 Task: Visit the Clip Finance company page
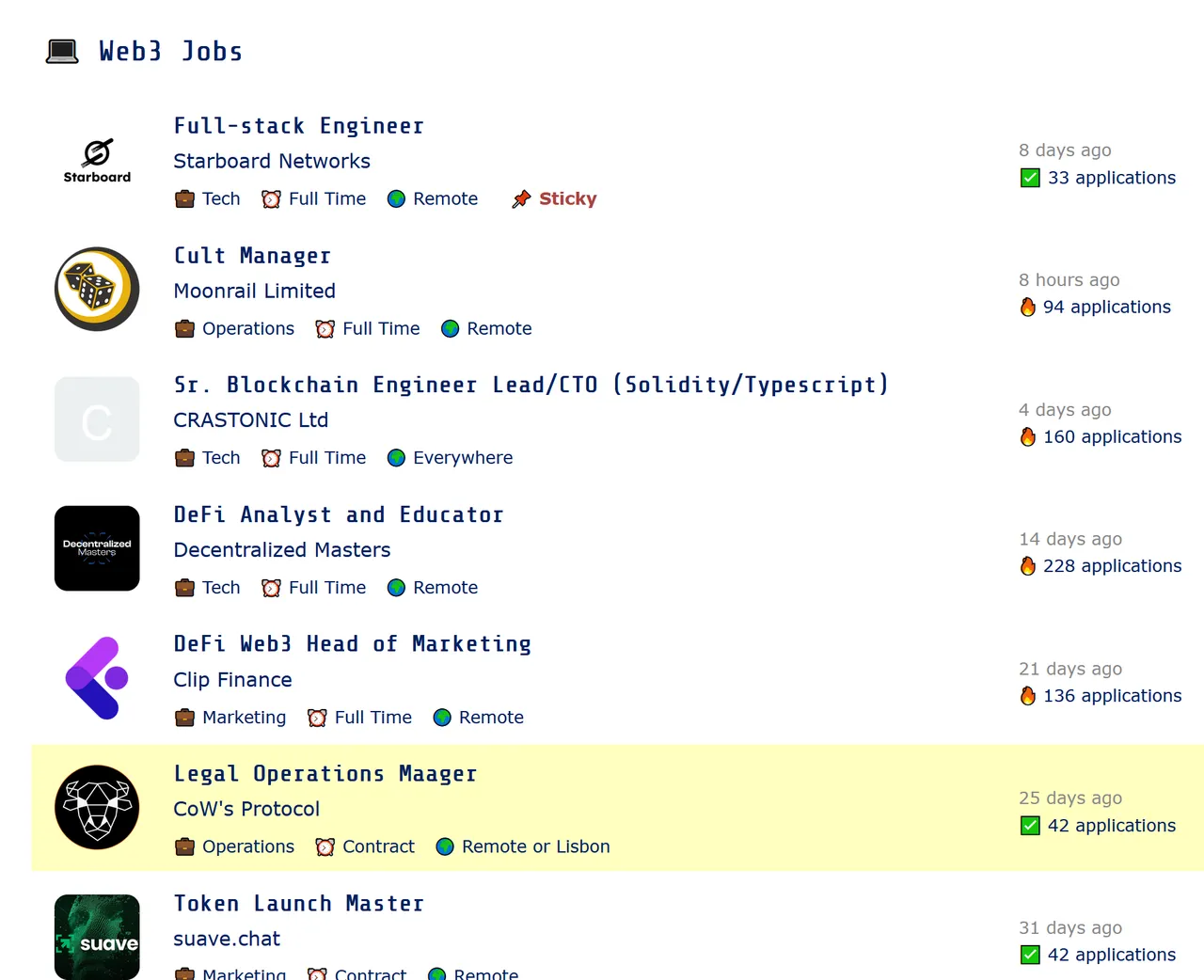click(x=233, y=680)
